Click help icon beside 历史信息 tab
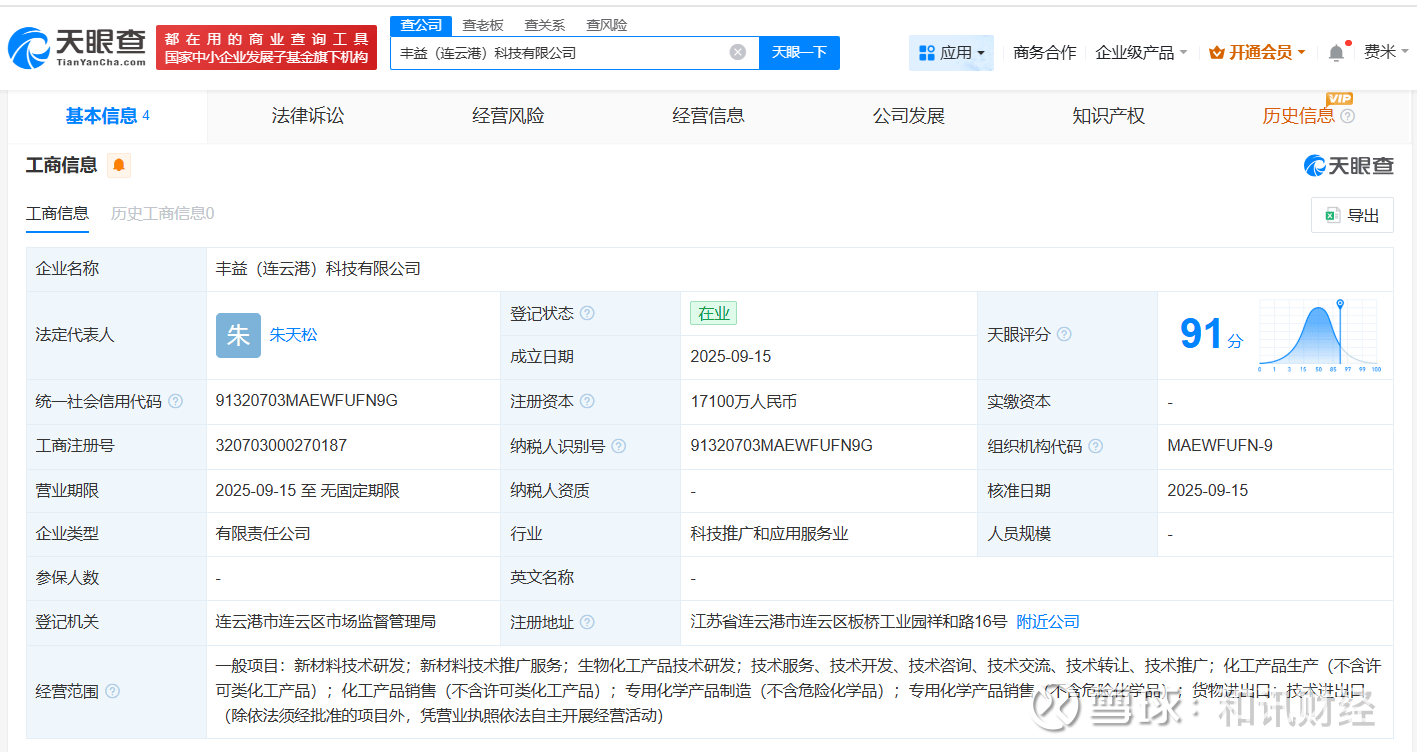The height and width of the screenshot is (752, 1417). (x=1347, y=116)
